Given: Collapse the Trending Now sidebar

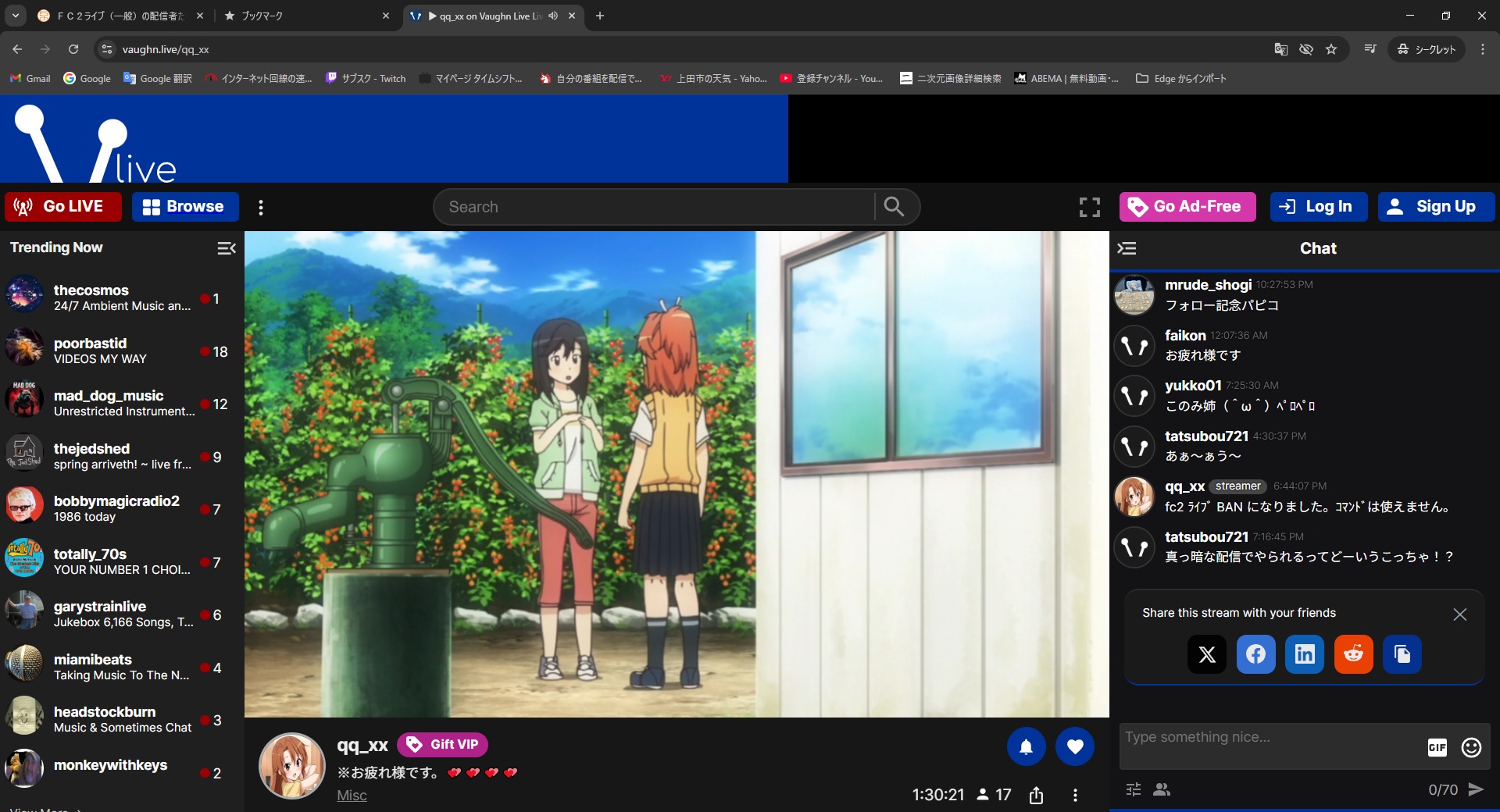Looking at the screenshot, I should (226, 248).
